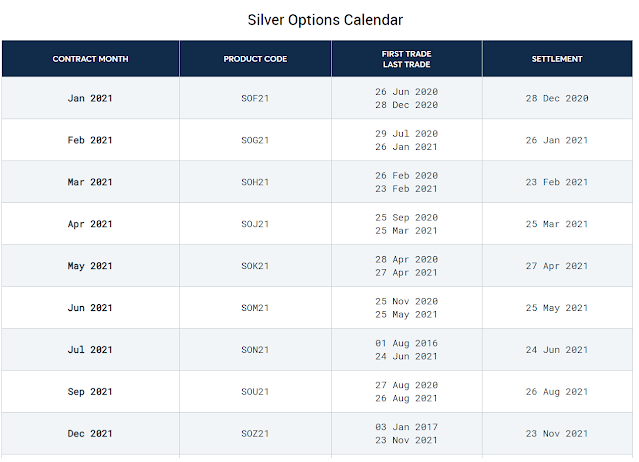
Task: Select the 24 Jun 2021 settlement date
Action: 557,350
